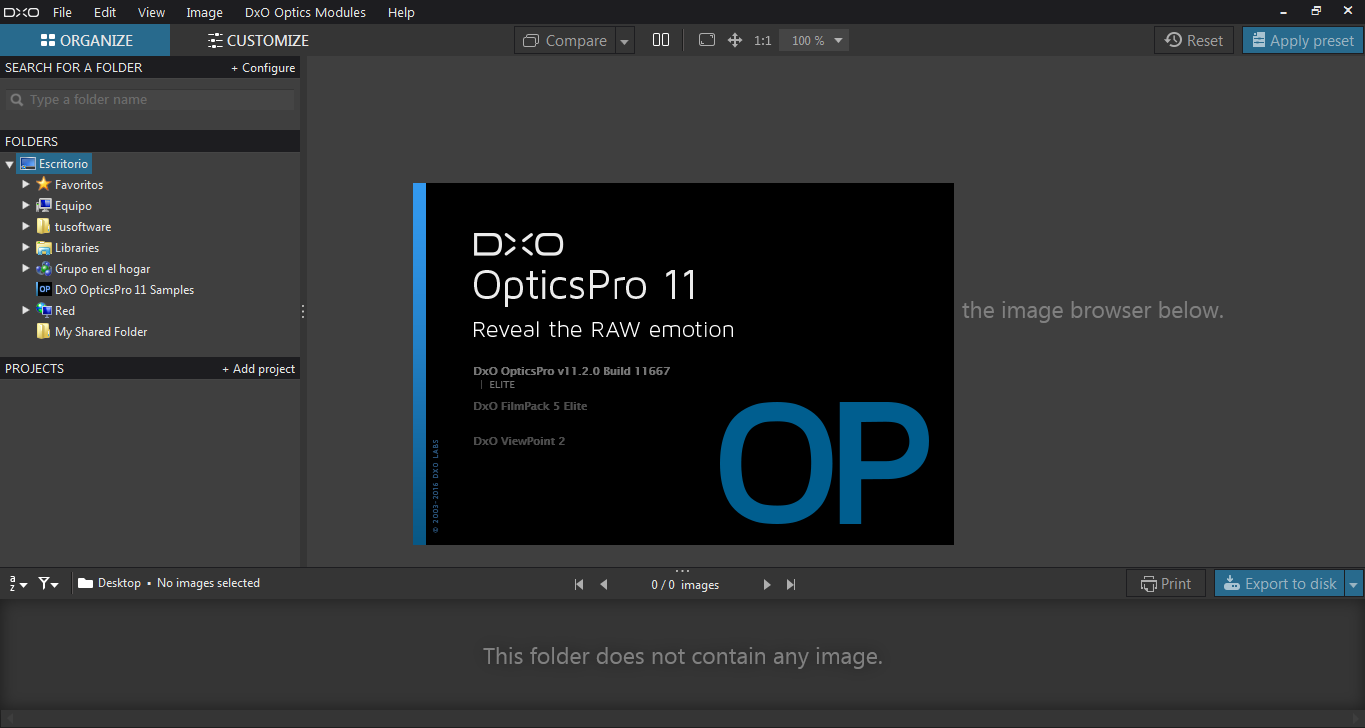Select the Favoritos label in tree
This screenshot has width=1365, height=728.
(79, 185)
